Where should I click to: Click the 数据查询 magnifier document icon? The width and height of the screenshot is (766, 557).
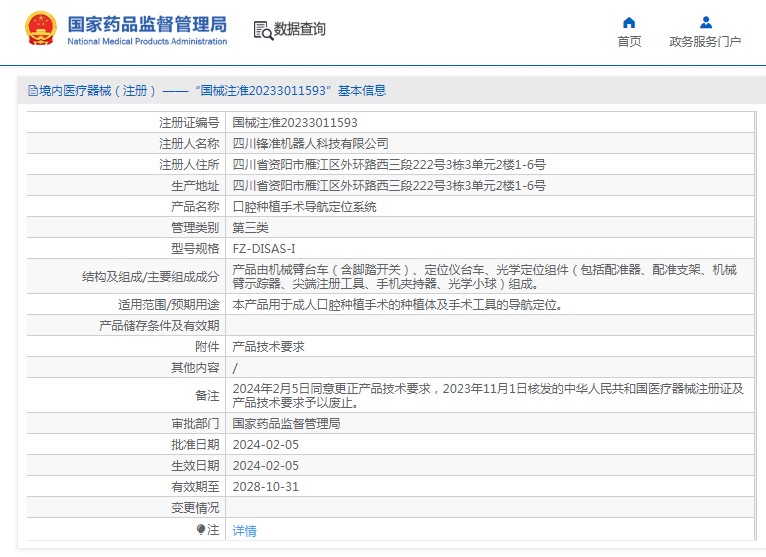point(263,30)
